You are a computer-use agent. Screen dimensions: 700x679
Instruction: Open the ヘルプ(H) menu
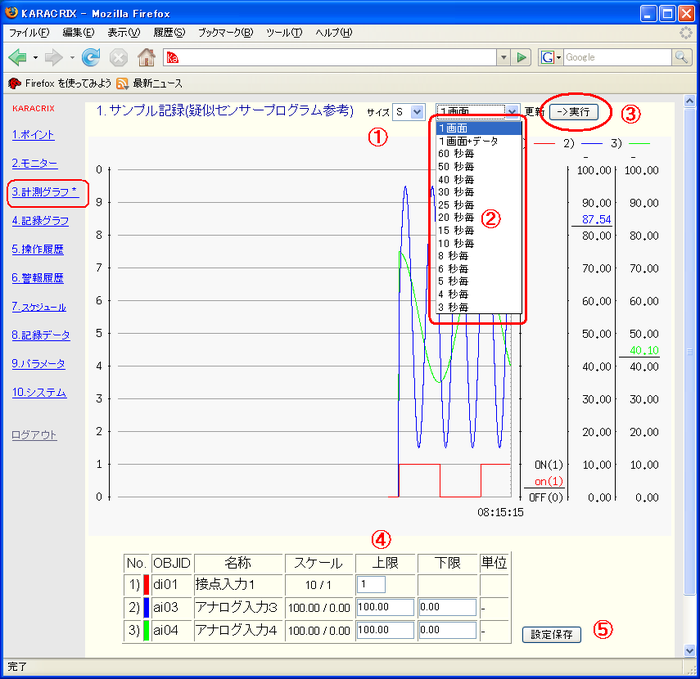click(333, 33)
